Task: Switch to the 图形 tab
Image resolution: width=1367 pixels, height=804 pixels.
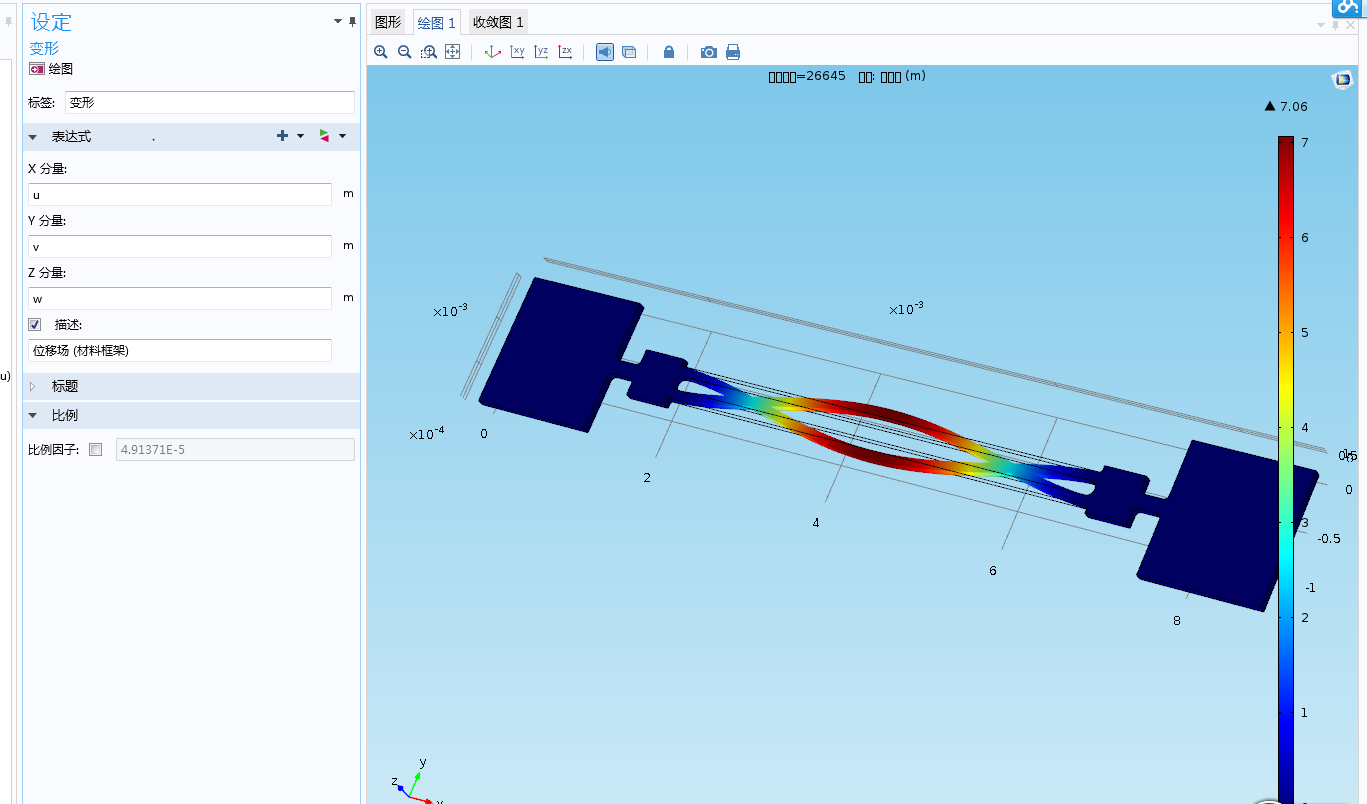Action: tap(388, 22)
